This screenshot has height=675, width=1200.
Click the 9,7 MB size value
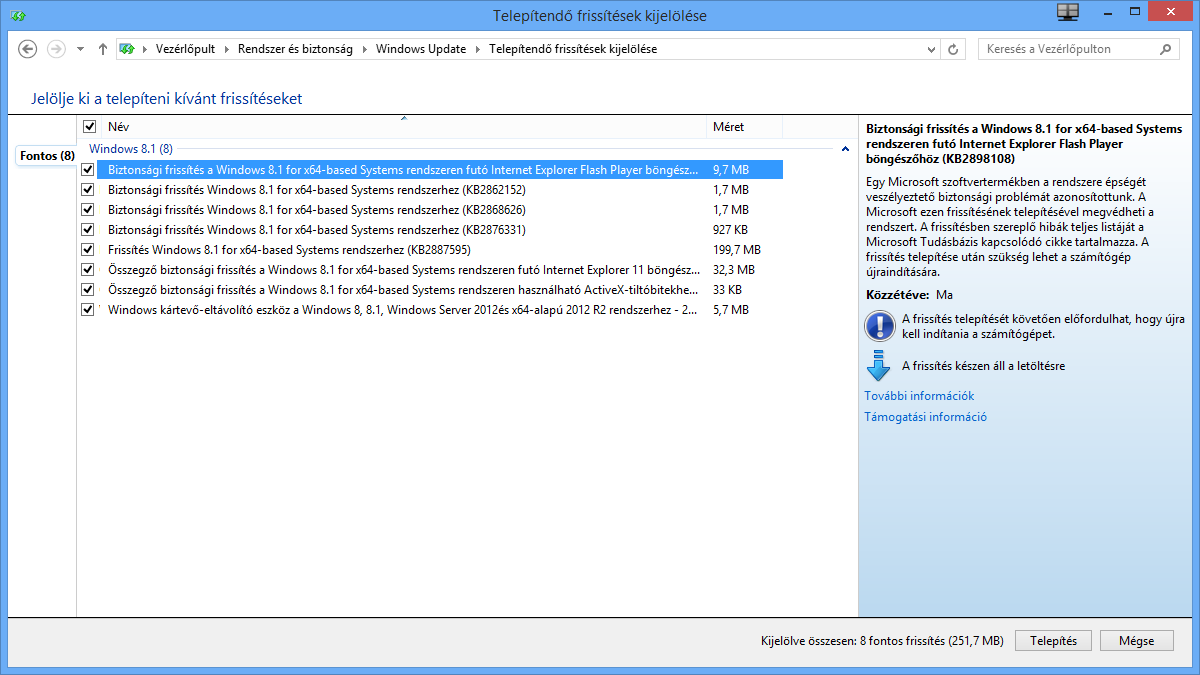point(730,170)
